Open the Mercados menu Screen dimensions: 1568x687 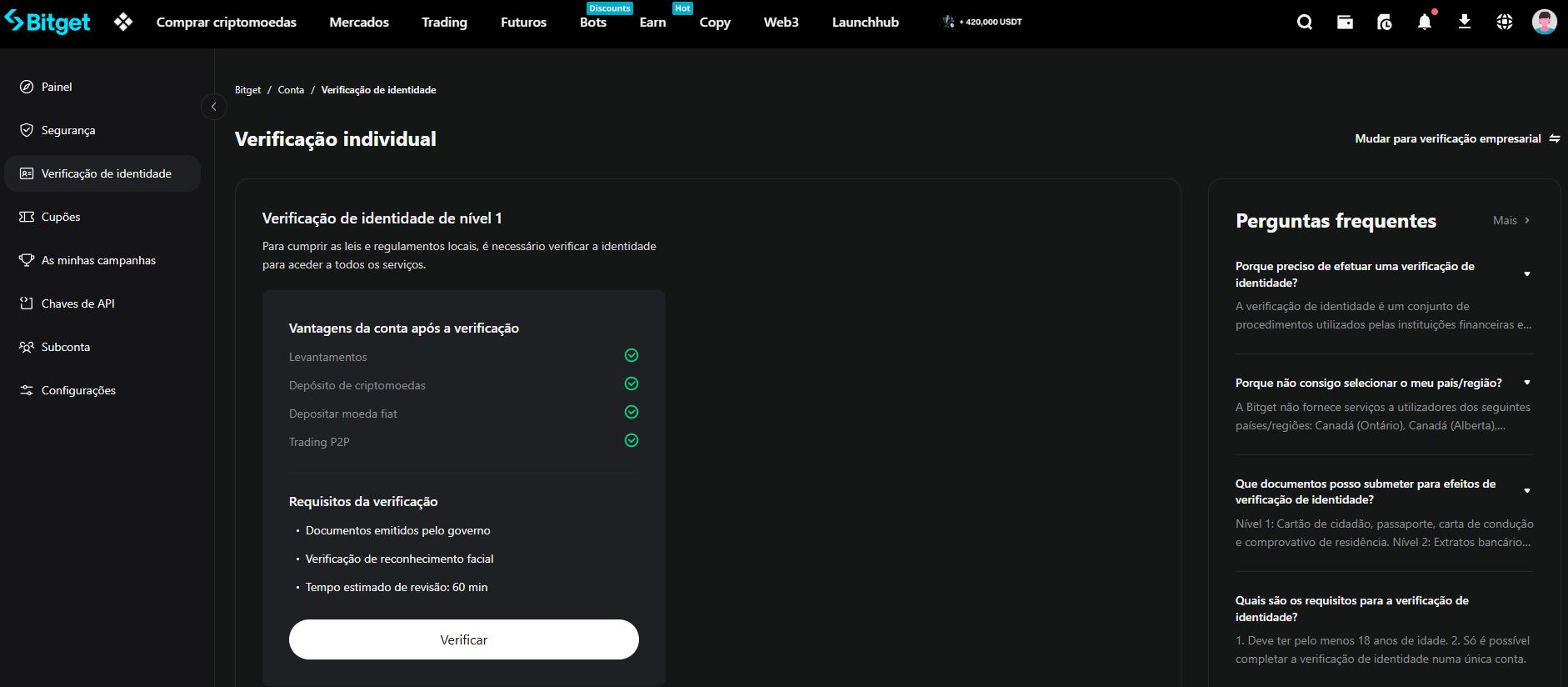click(359, 23)
